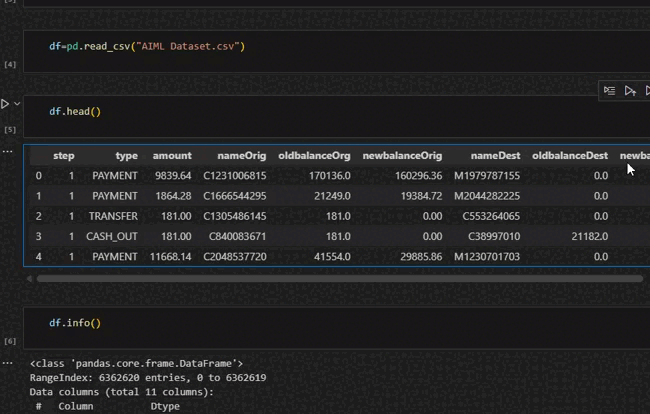Click the 'newbalanceOrig' column header
This screenshot has height=414, width=650.
pyautogui.click(x=402, y=156)
